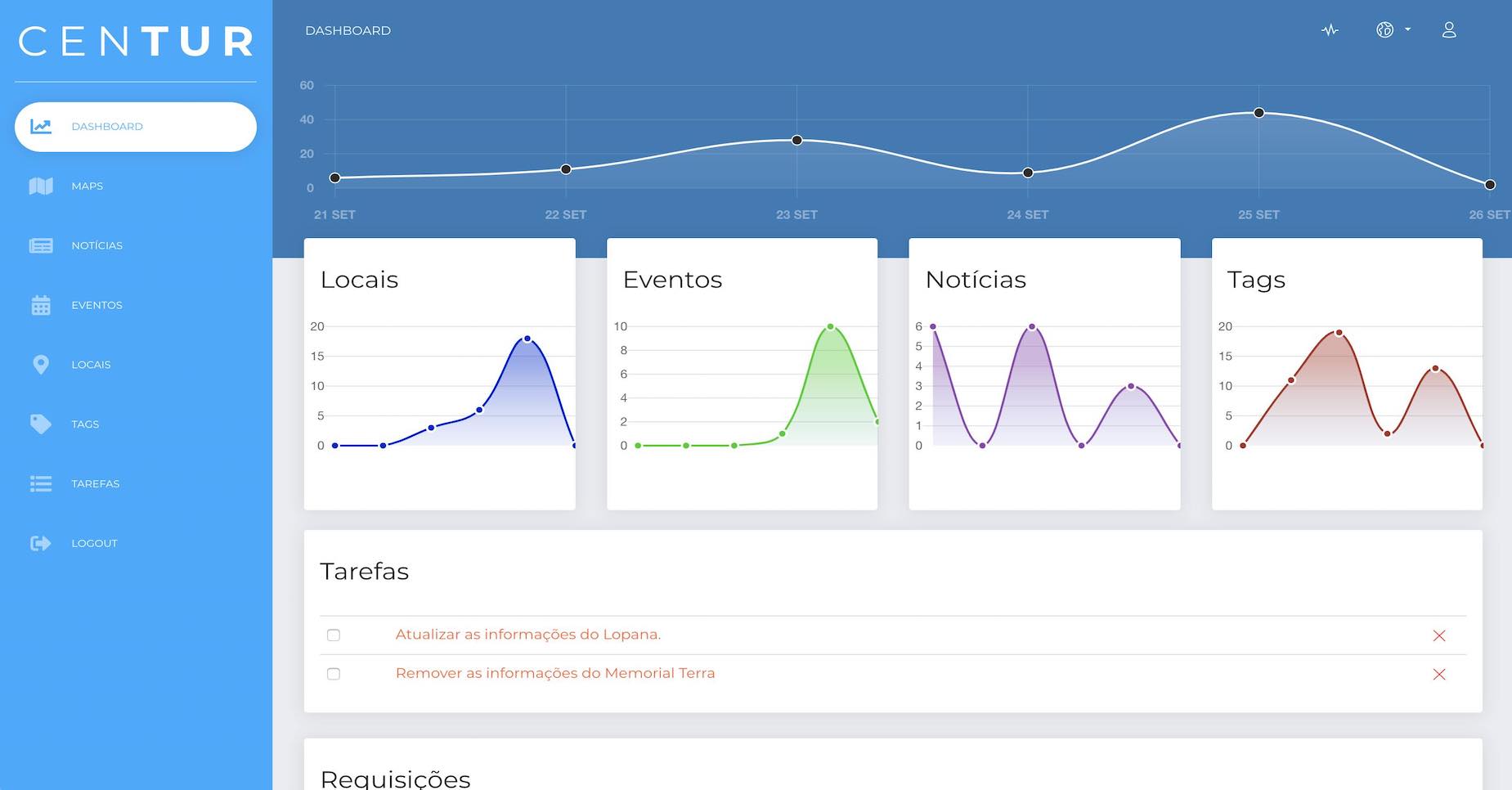
Task: Click the CENTUR logo
Action: click(136, 41)
